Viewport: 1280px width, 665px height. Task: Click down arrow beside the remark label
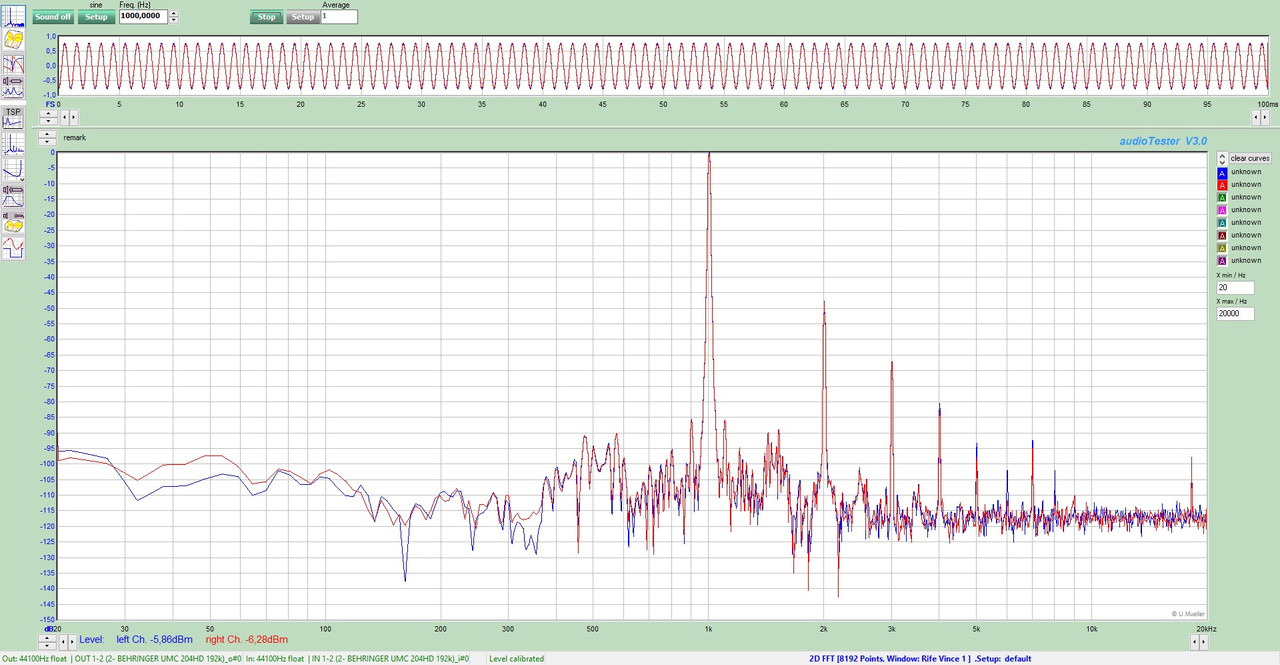[47, 142]
